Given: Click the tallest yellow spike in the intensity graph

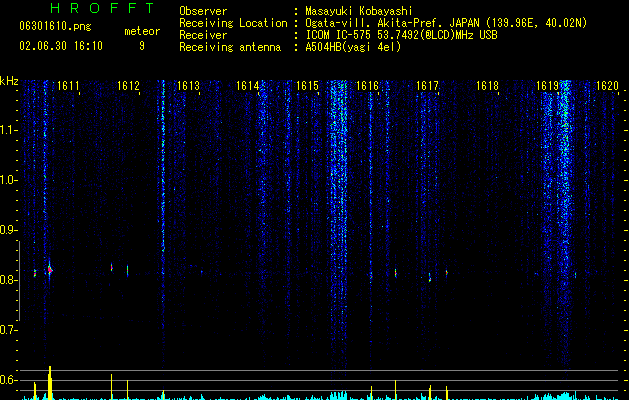Looking at the screenshot, I should coord(50,382).
